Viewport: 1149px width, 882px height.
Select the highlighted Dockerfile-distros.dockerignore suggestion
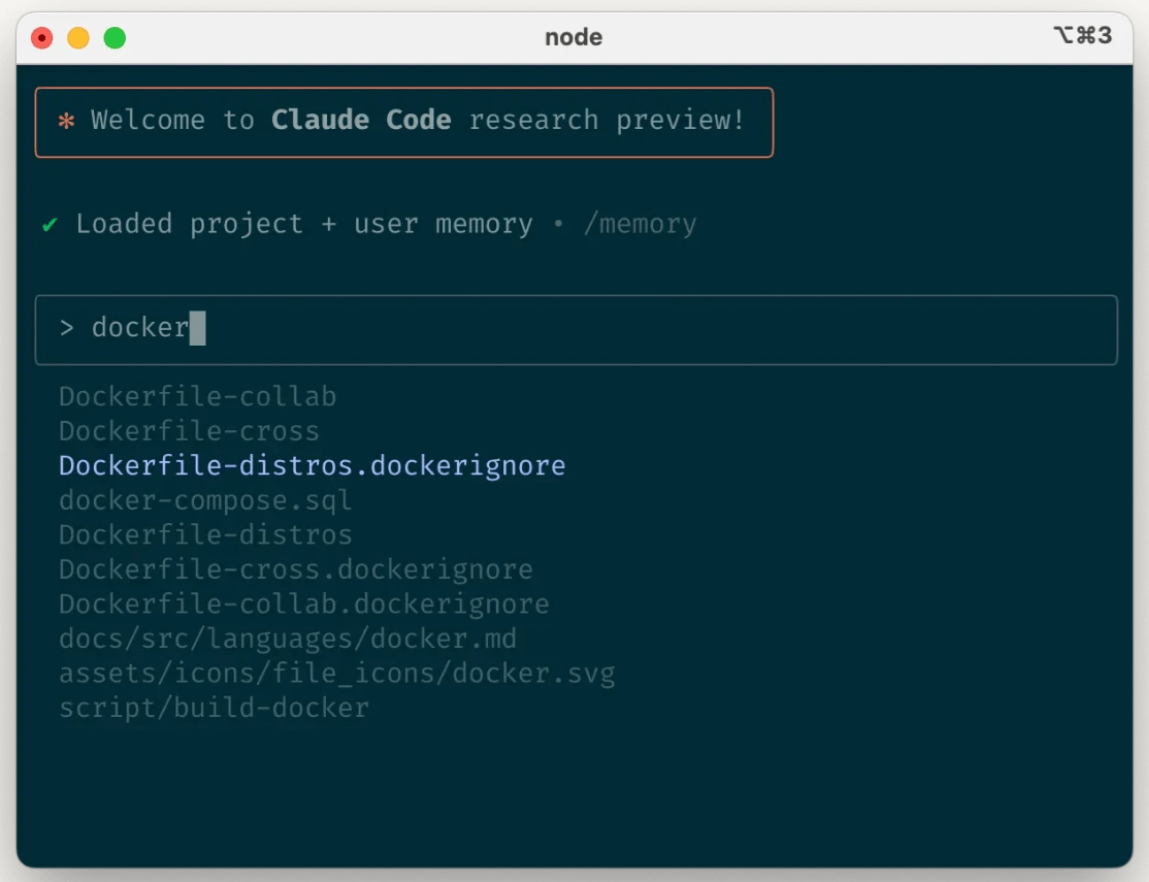coord(313,465)
